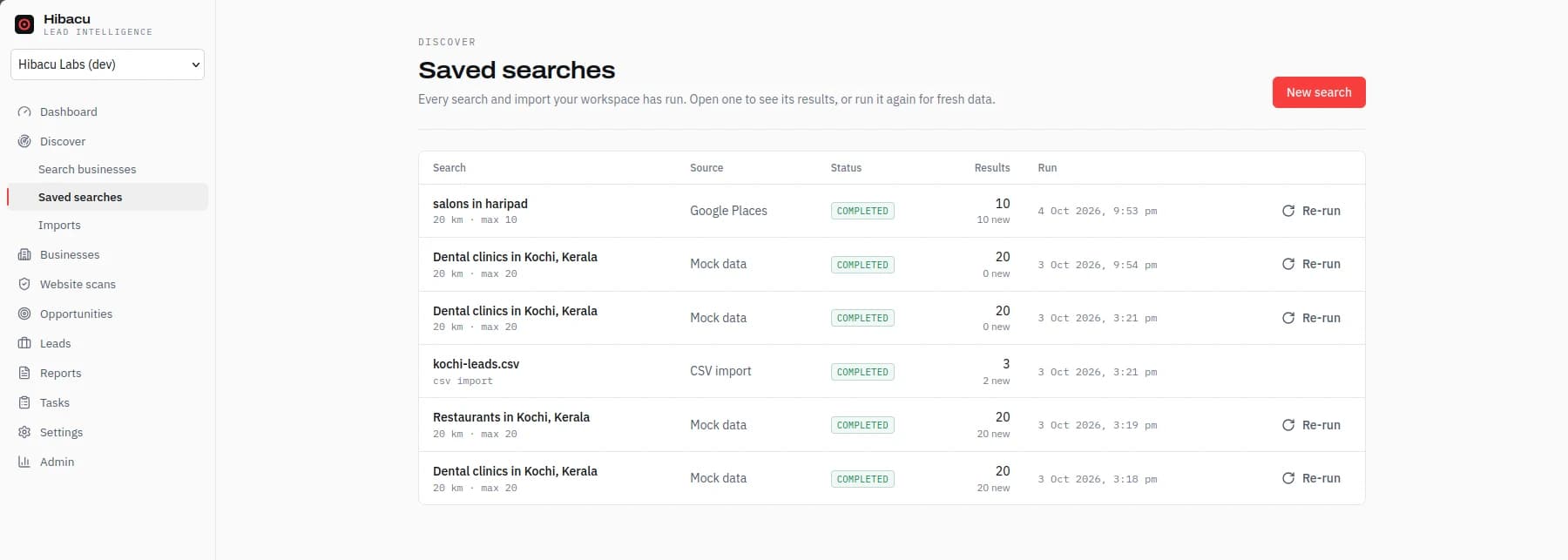1568x560 pixels.
Task: Open the Tasks label in sidebar
Action: [x=55, y=402]
